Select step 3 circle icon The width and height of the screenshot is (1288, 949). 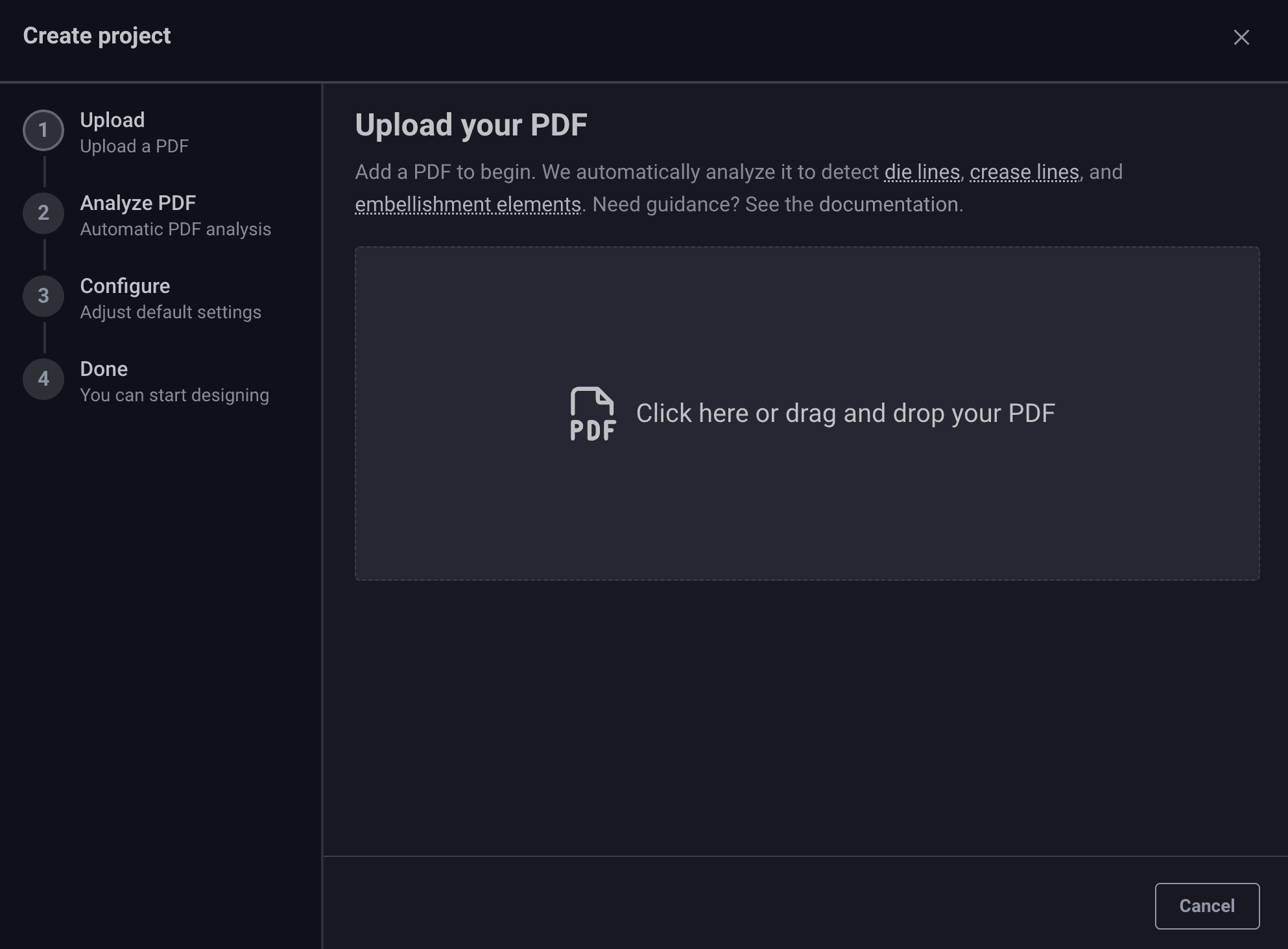(x=43, y=296)
